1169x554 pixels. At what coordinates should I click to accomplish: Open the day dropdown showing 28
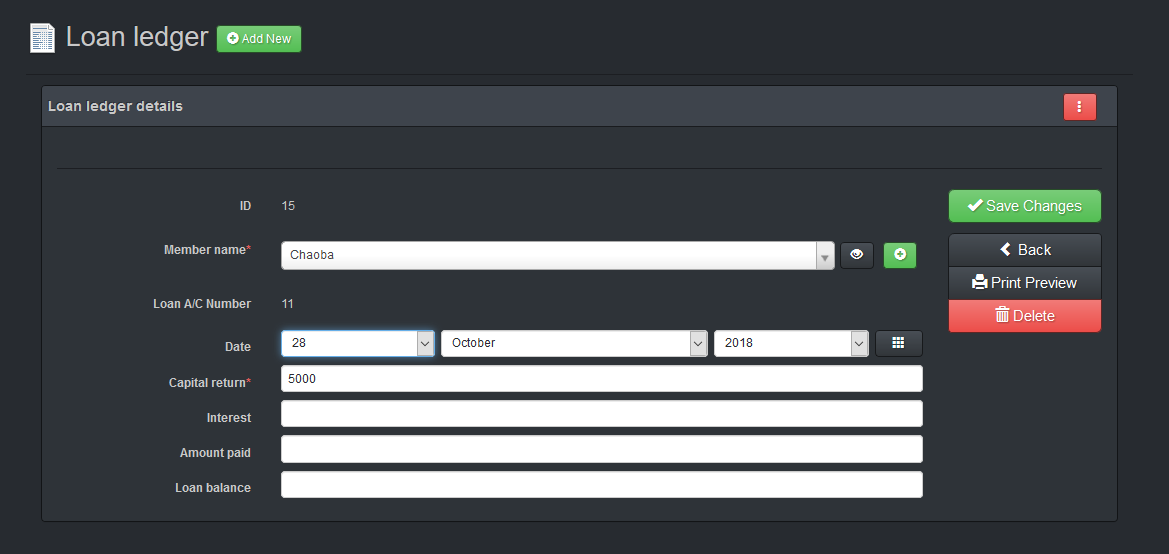[358, 343]
